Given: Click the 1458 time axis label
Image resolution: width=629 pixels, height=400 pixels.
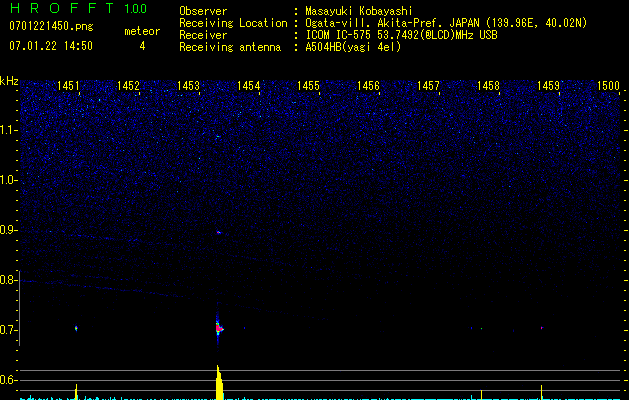Looking at the screenshot, I should tap(488, 85).
